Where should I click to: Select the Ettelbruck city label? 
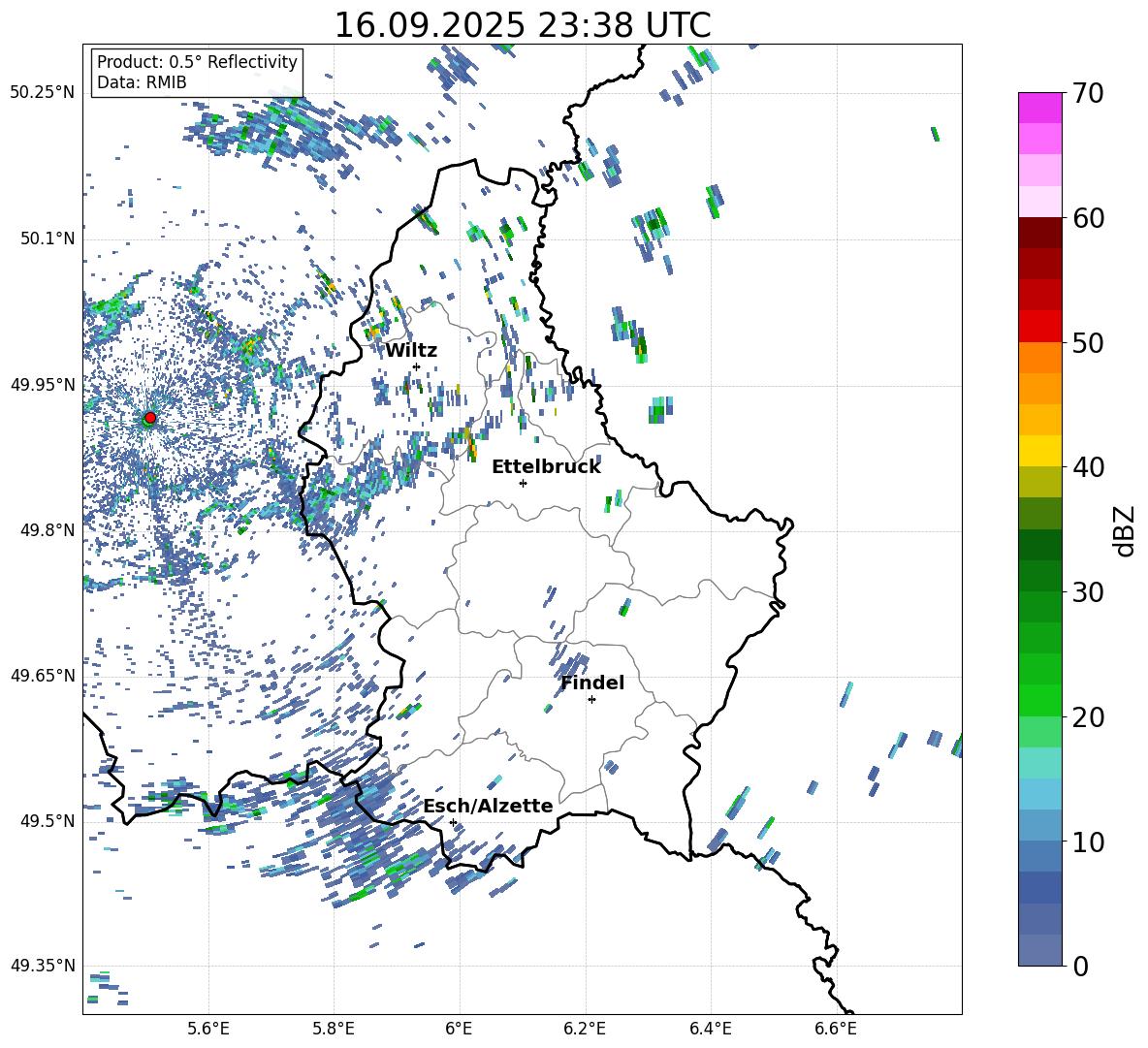pos(546,467)
